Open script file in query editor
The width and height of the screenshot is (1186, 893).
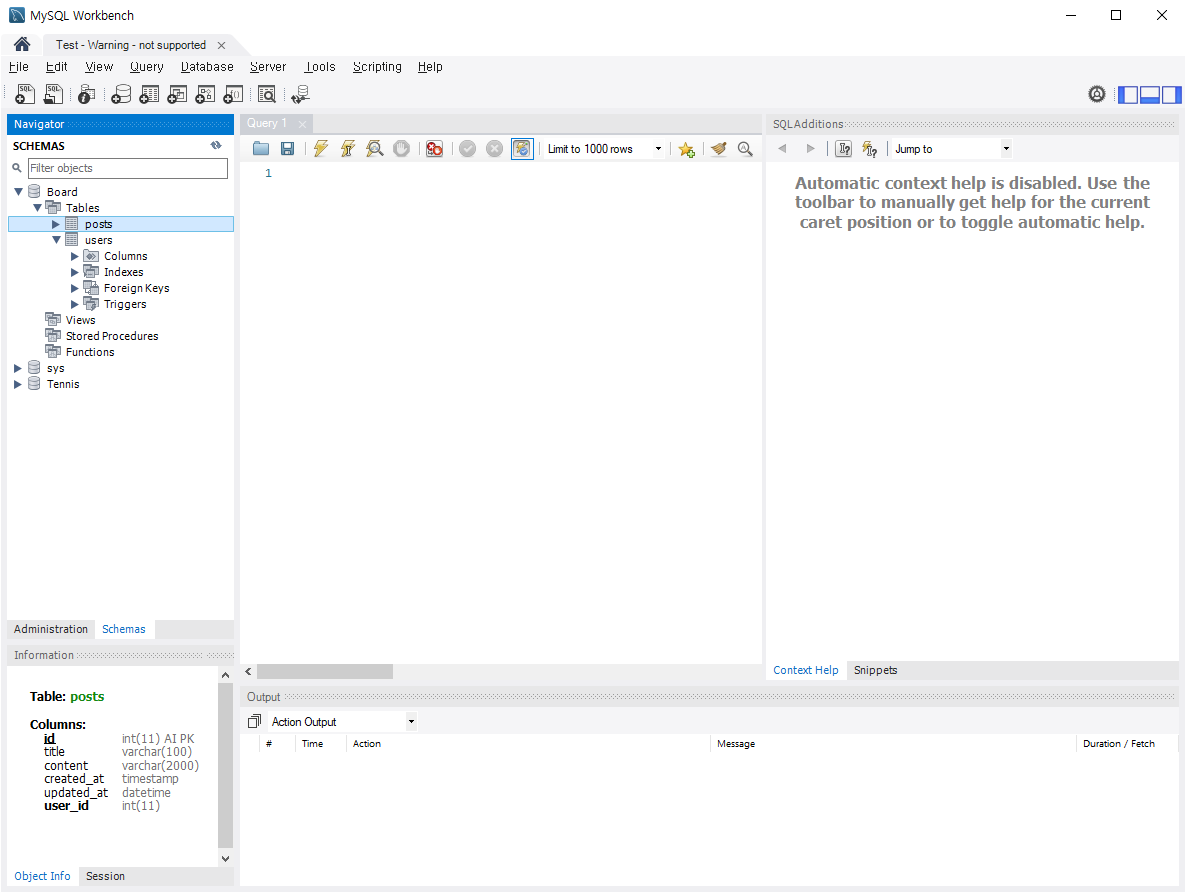pos(261,149)
